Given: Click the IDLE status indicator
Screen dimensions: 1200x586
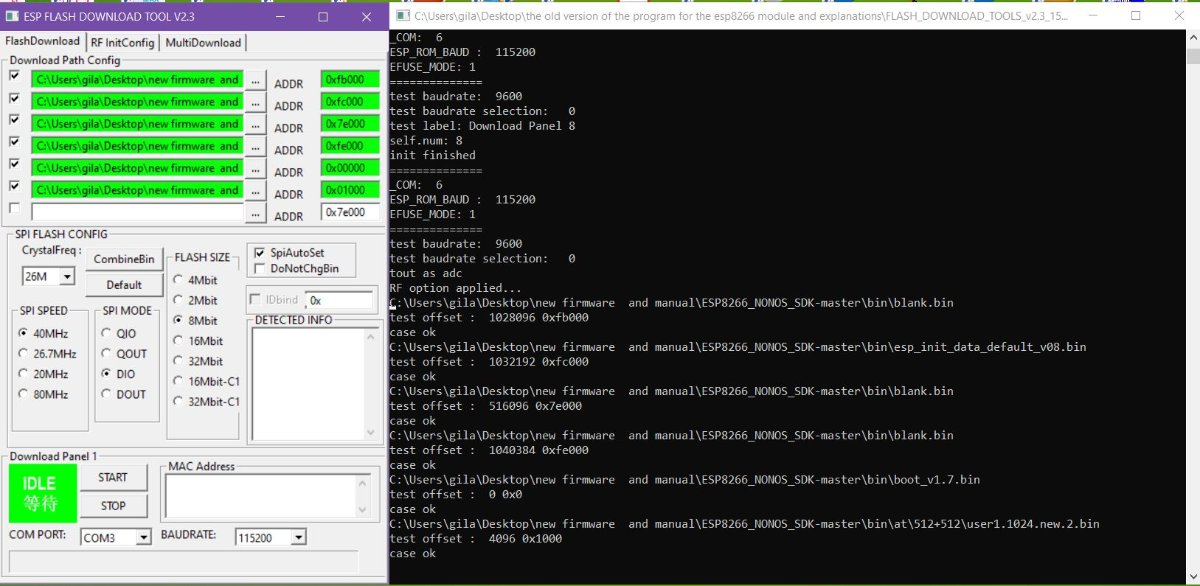Looking at the screenshot, I should [42, 493].
